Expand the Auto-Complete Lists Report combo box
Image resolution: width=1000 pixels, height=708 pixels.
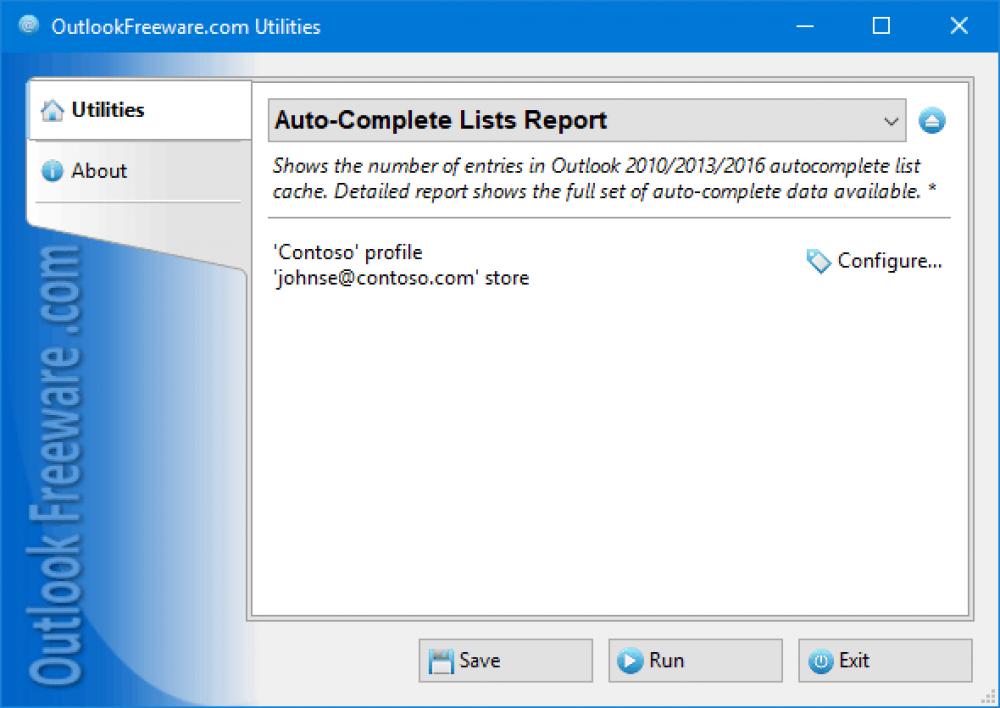click(891, 120)
